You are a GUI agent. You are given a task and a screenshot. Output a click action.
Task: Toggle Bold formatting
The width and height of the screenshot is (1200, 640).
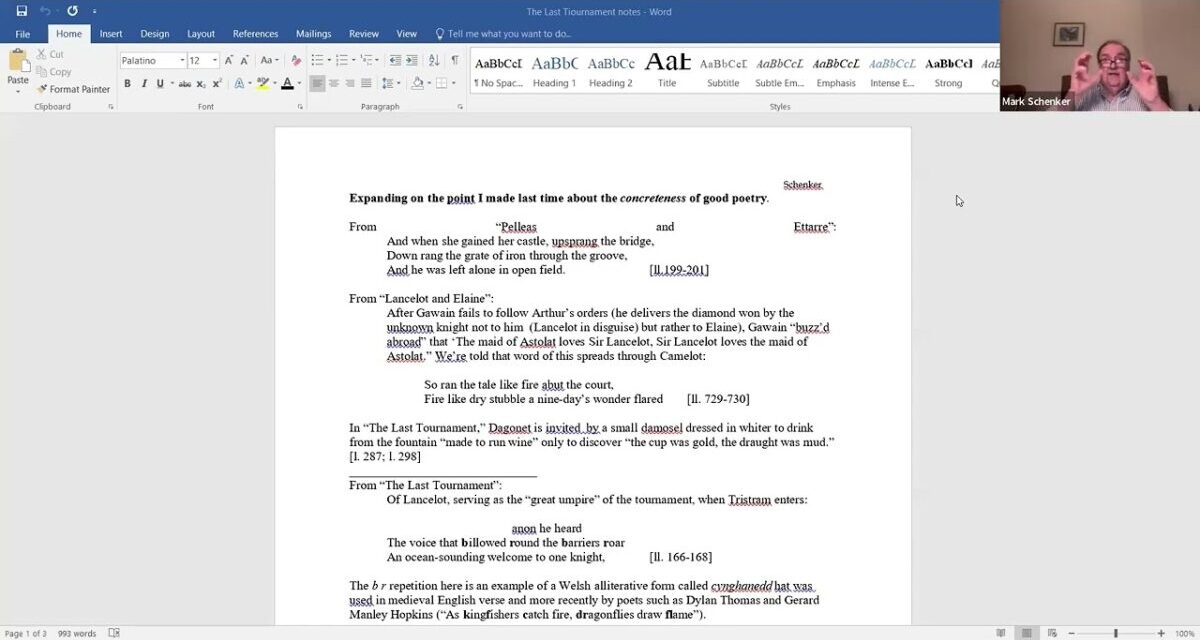[127, 84]
